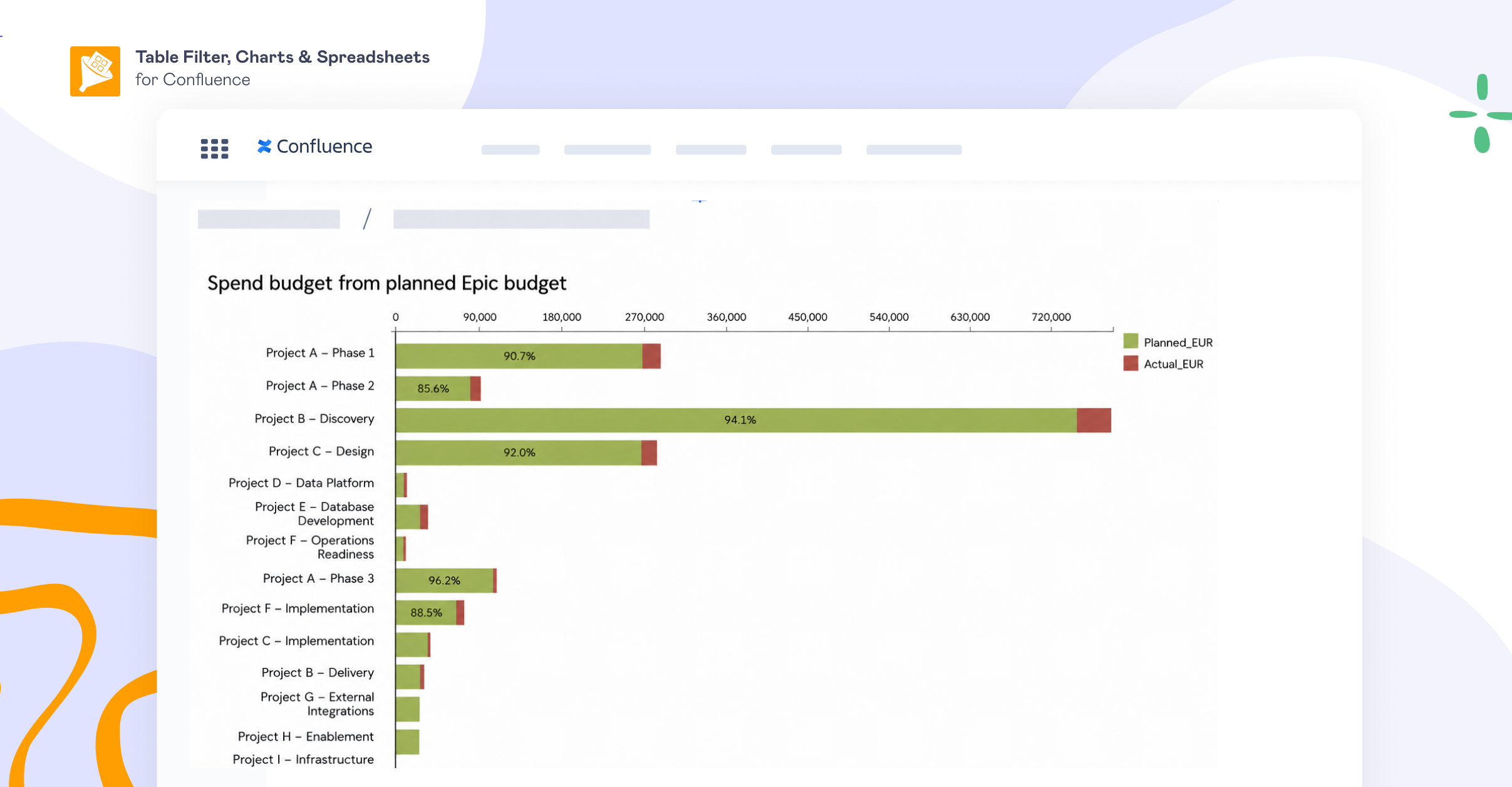Click the red Actual segment of Project B Discovery
Screen dimensions: 1512x787
click(1094, 420)
